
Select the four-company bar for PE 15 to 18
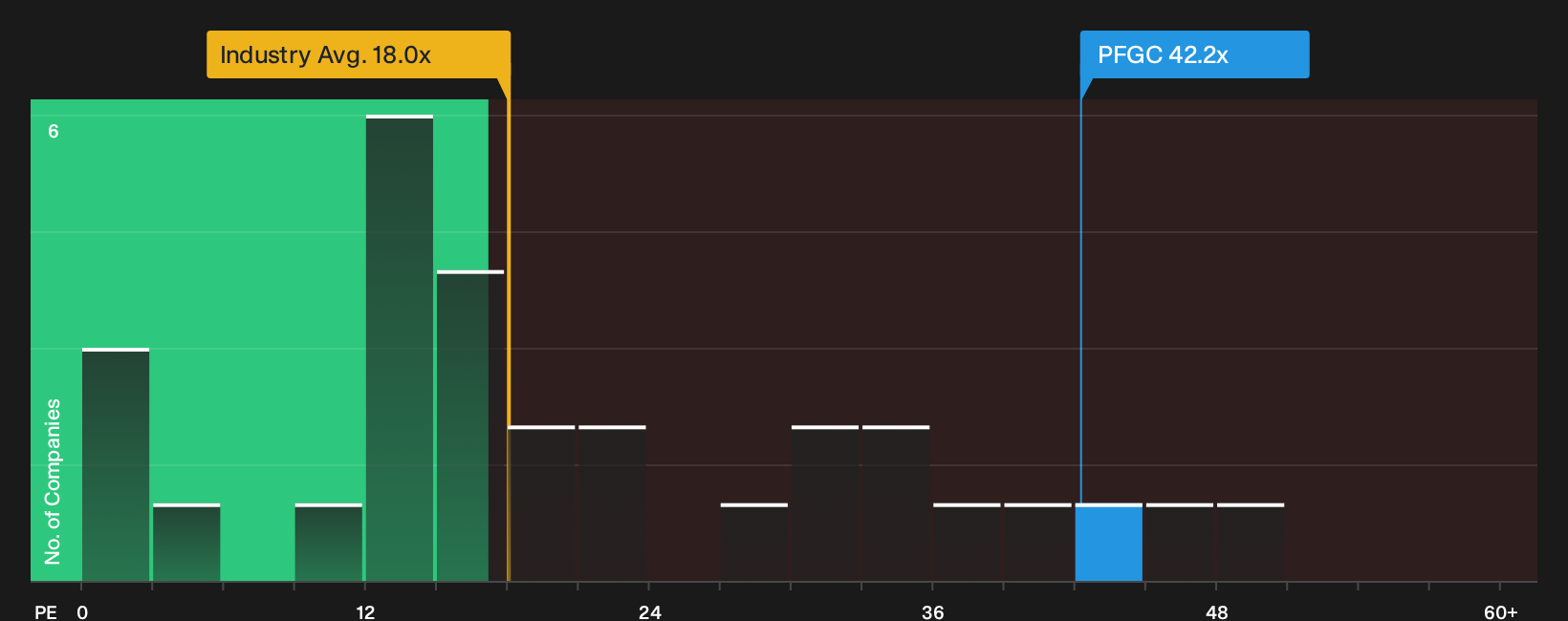(470, 426)
